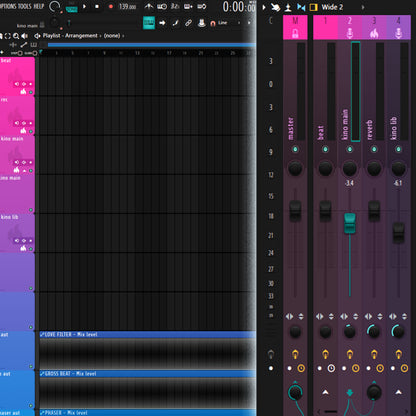Viewport: 416px width, 416px height.
Task: Stop playback with the stop button
Action: (97, 6)
